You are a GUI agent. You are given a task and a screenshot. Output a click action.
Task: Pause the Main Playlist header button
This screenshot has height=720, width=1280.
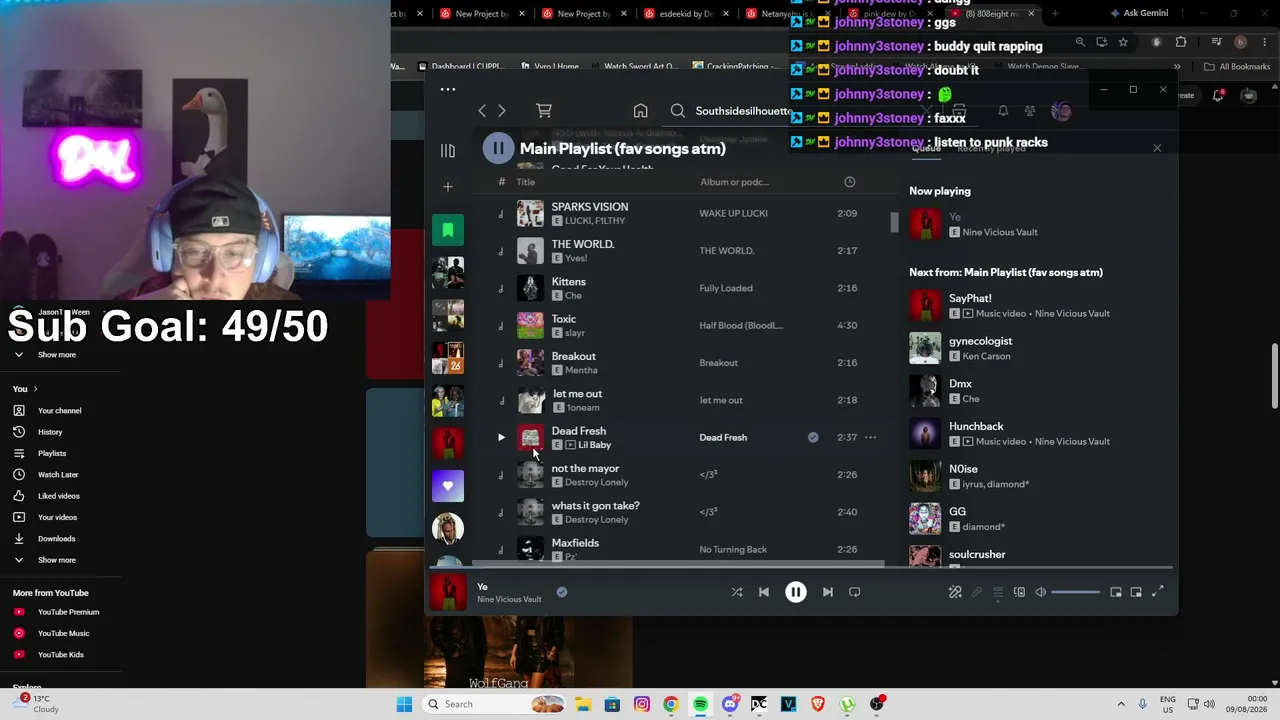[x=498, y=148]
